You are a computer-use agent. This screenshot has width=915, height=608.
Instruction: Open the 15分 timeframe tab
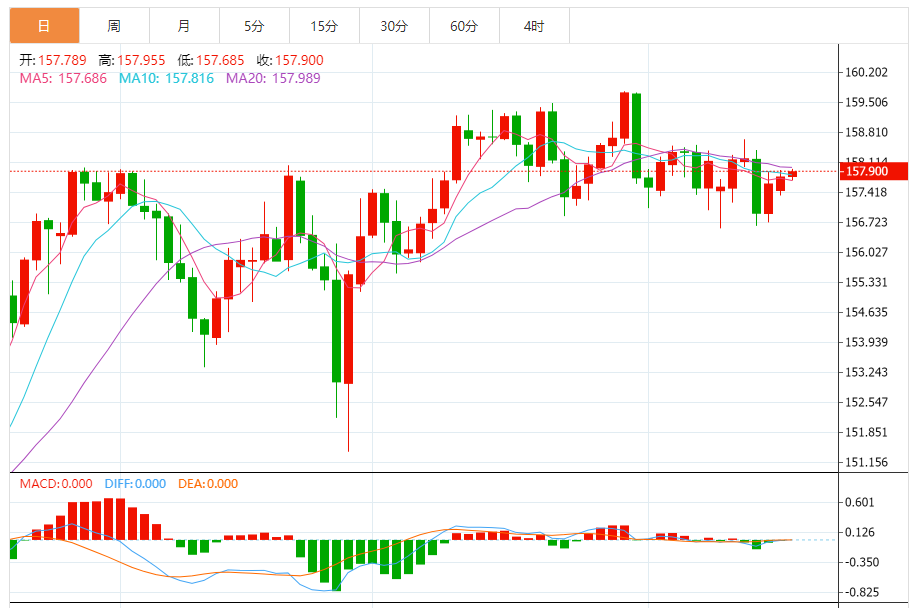point(324,26)
